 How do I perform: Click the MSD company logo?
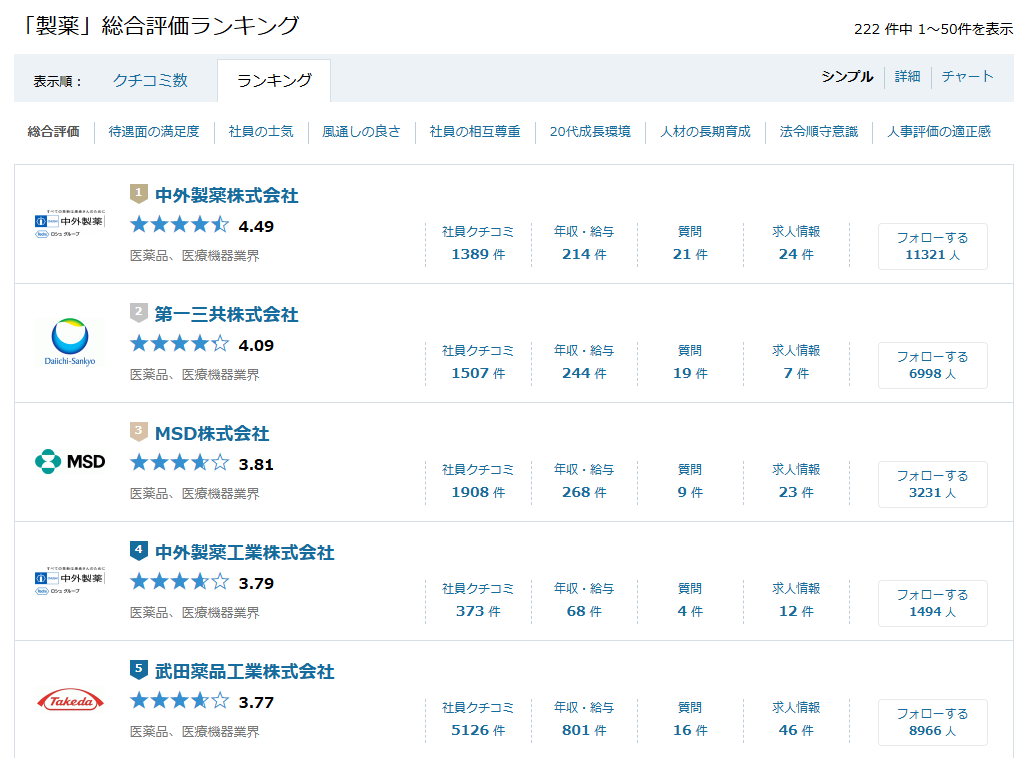click(70, 462)
